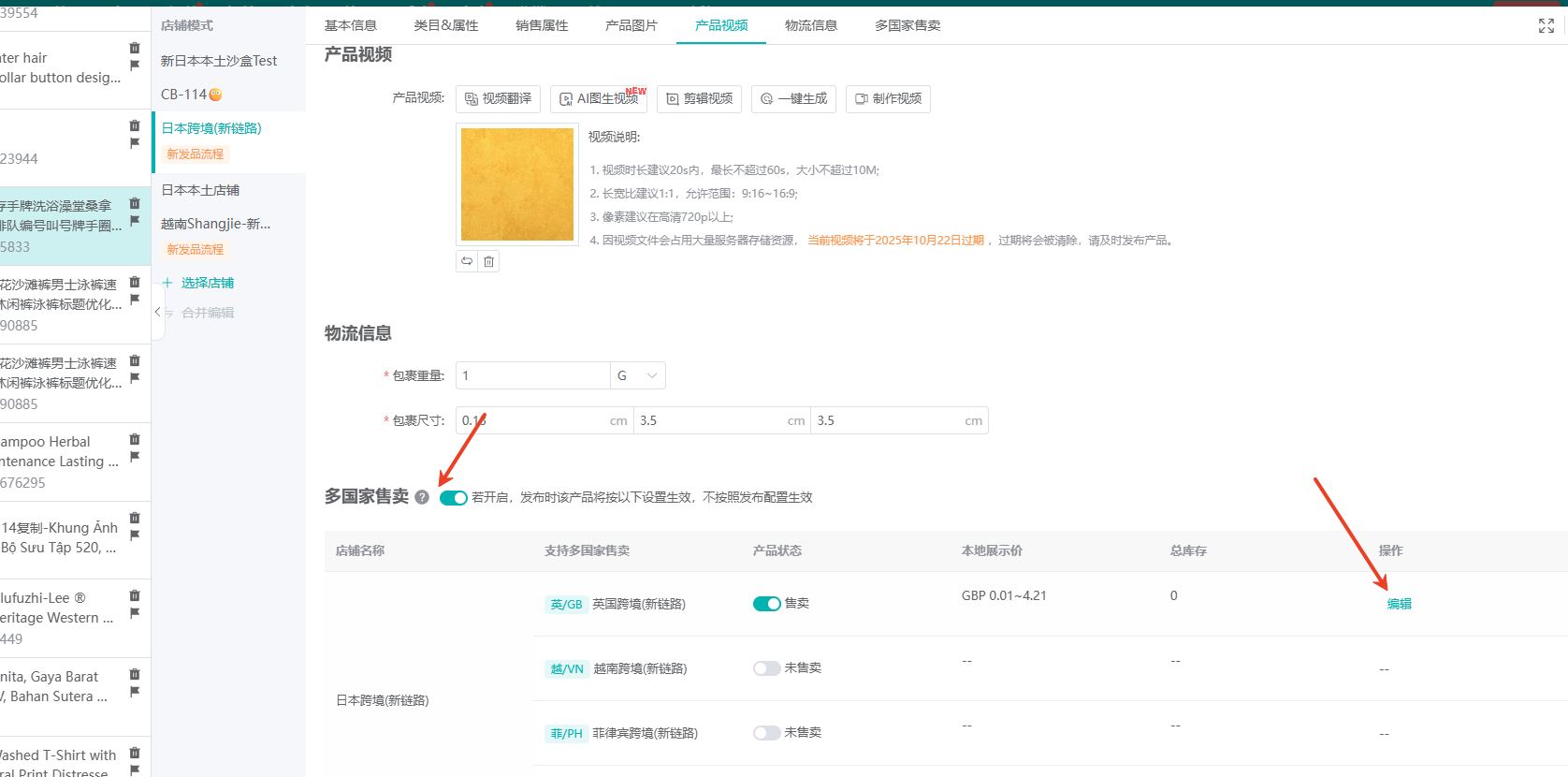The height and width of the screenshot is (777, 1568).
Task: Collapse the store sidebar with chevron handle
Action: [x=157, y=312]
